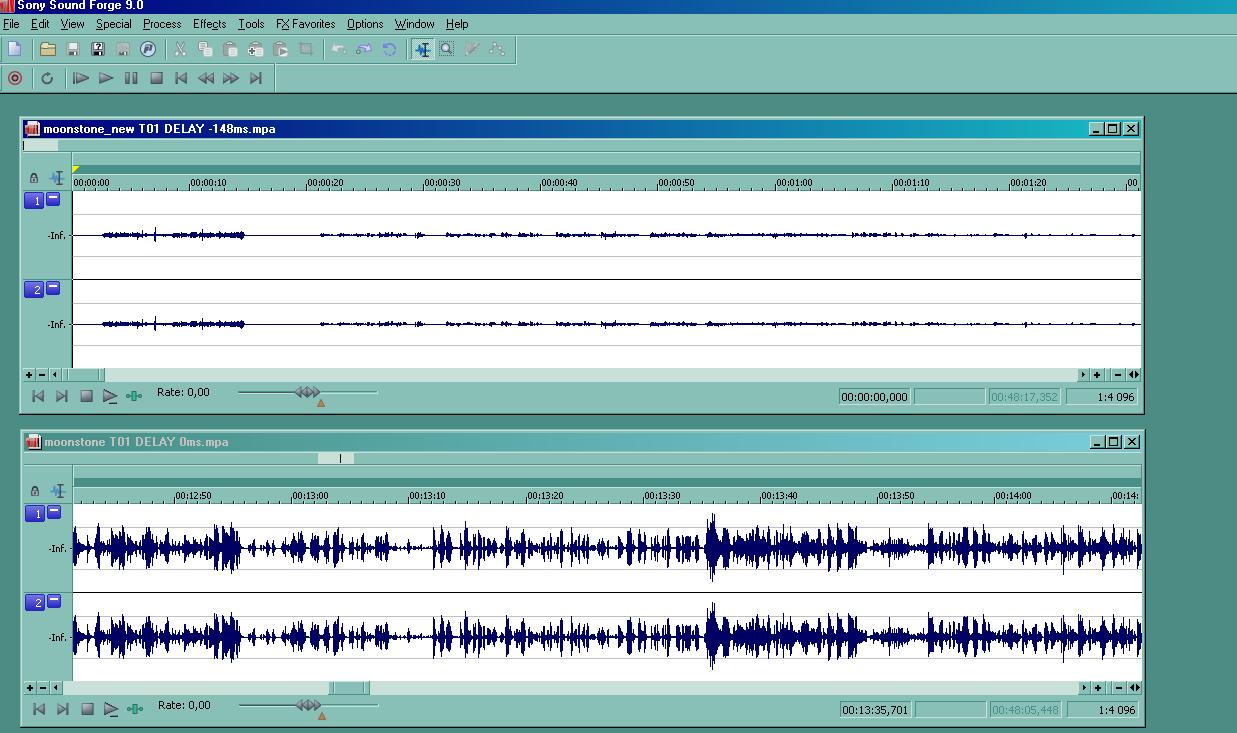Click the Record button in transport toolbar
The width and height of the screenshot is (1237, 733).
click(15, 78)
